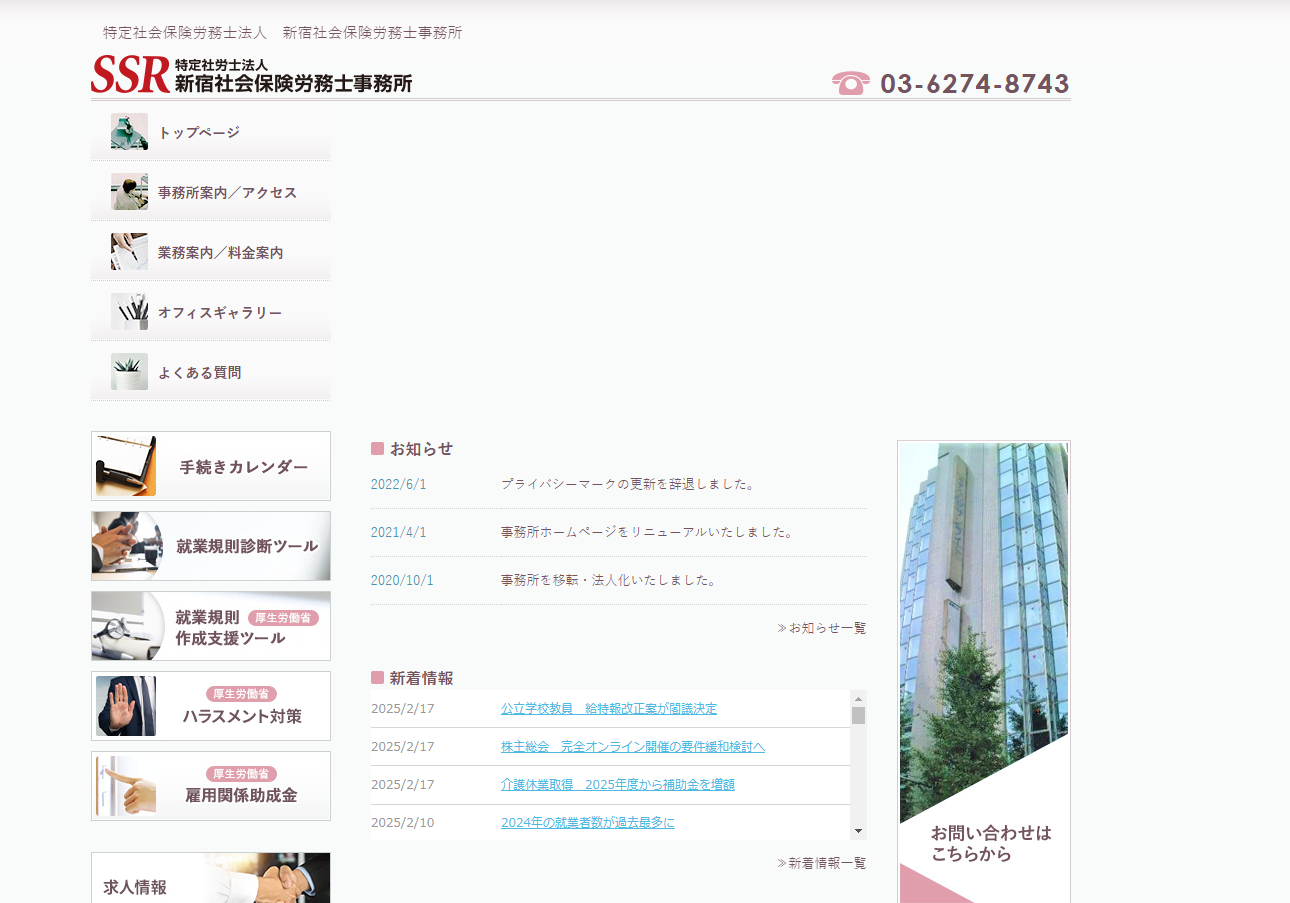Open 事務所案内／アクセス menu item
1290x903 pixels.
tap(211, 192)
